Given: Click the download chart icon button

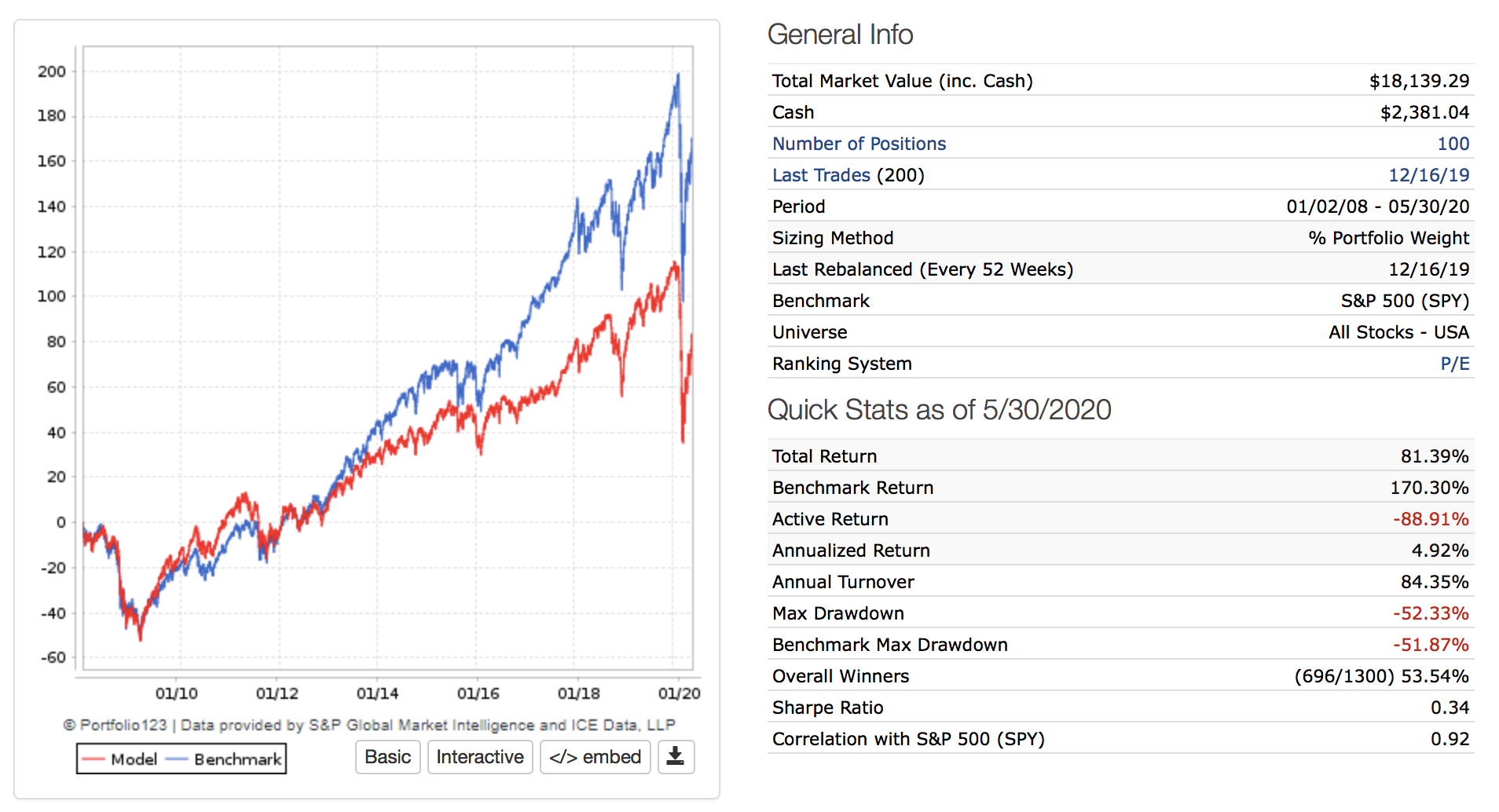Looking at the screenshot, I should point(675,757).
